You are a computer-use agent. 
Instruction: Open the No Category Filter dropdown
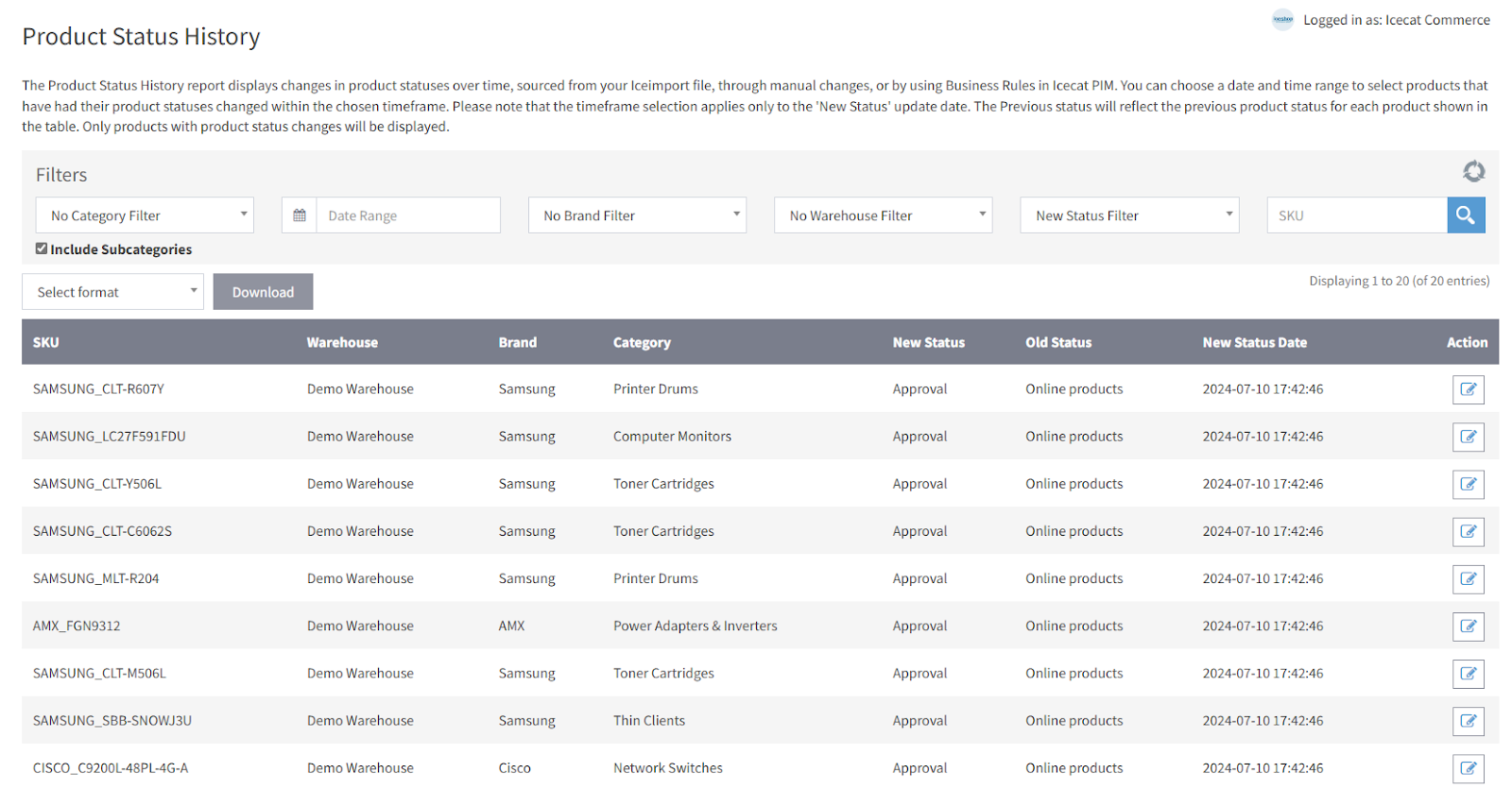tap(145, 215)
